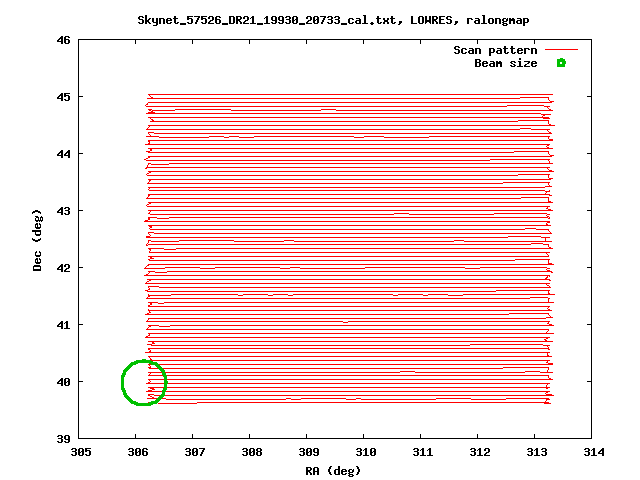Click the Dec axis value 44

click(x=64, y=154)
